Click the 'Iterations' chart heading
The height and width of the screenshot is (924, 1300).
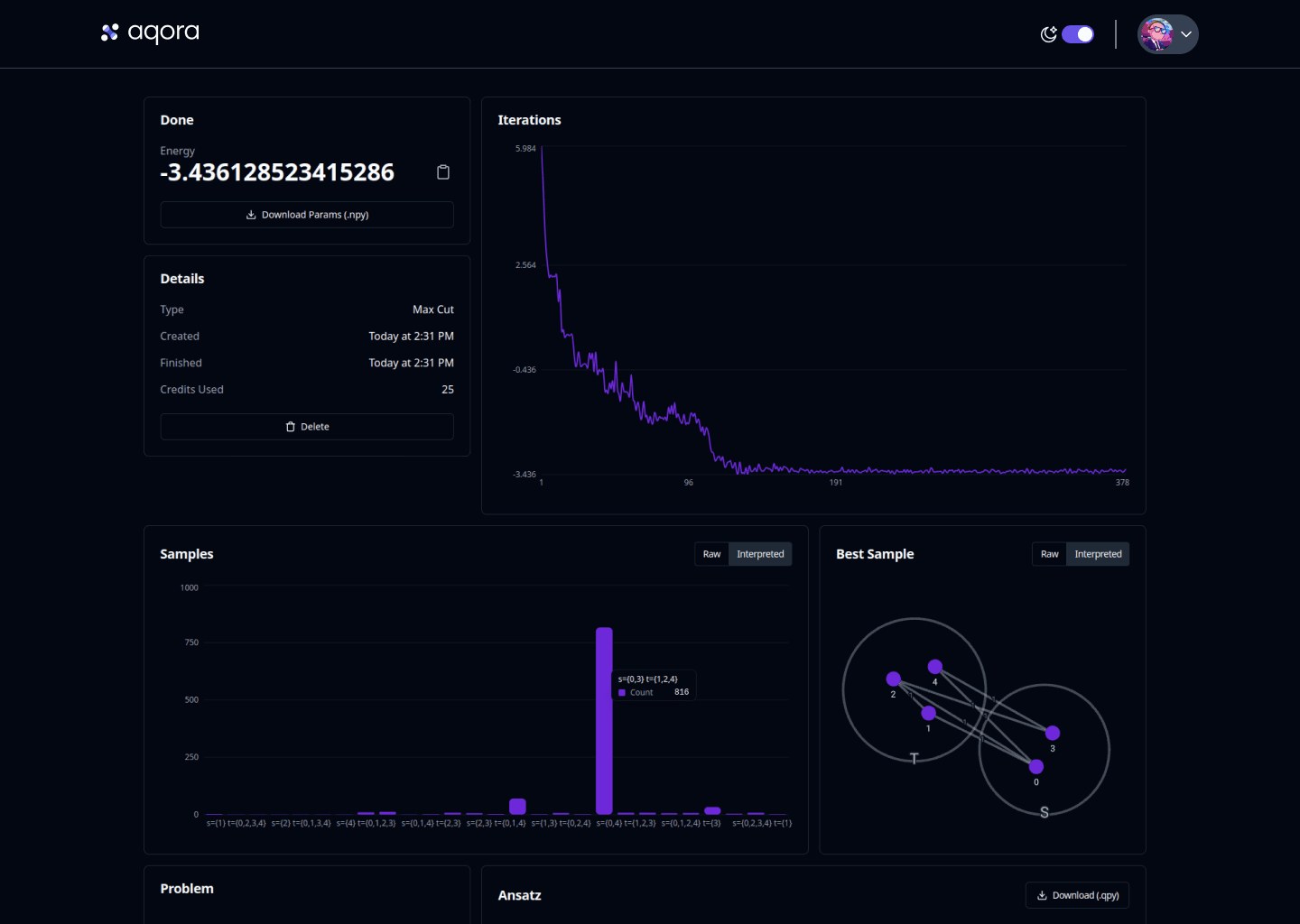click(529, 120)
